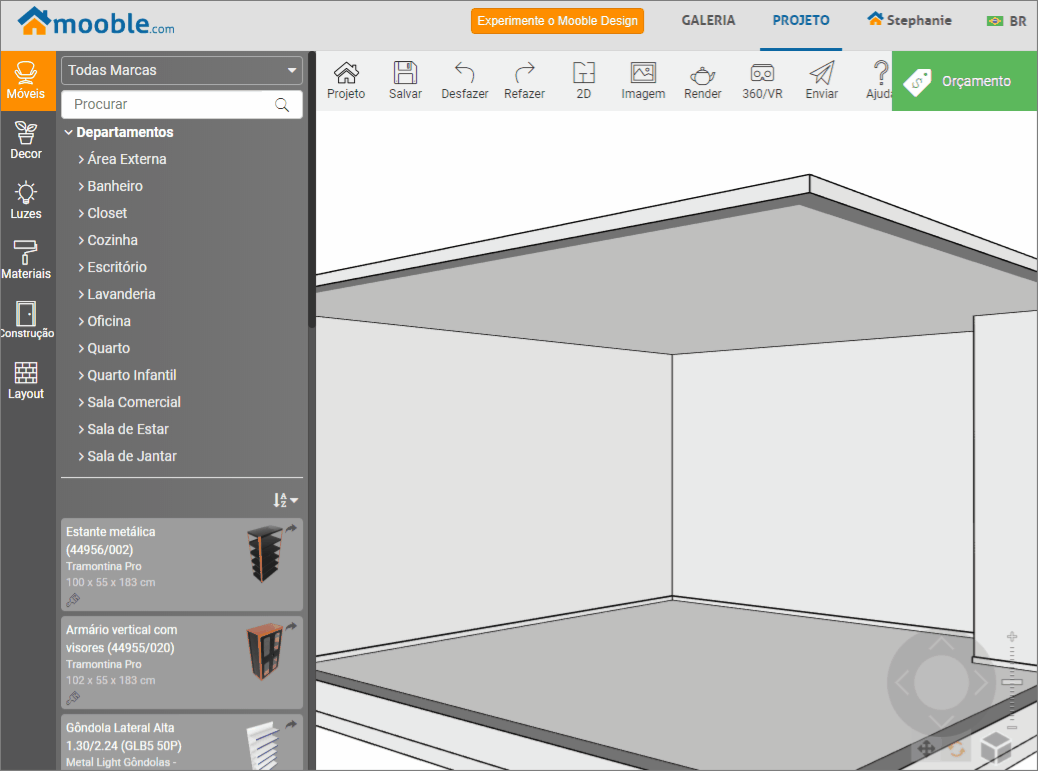The image size is (1038, 771).
Task: Select the pan move arrows tool
Action: [926, 748]
